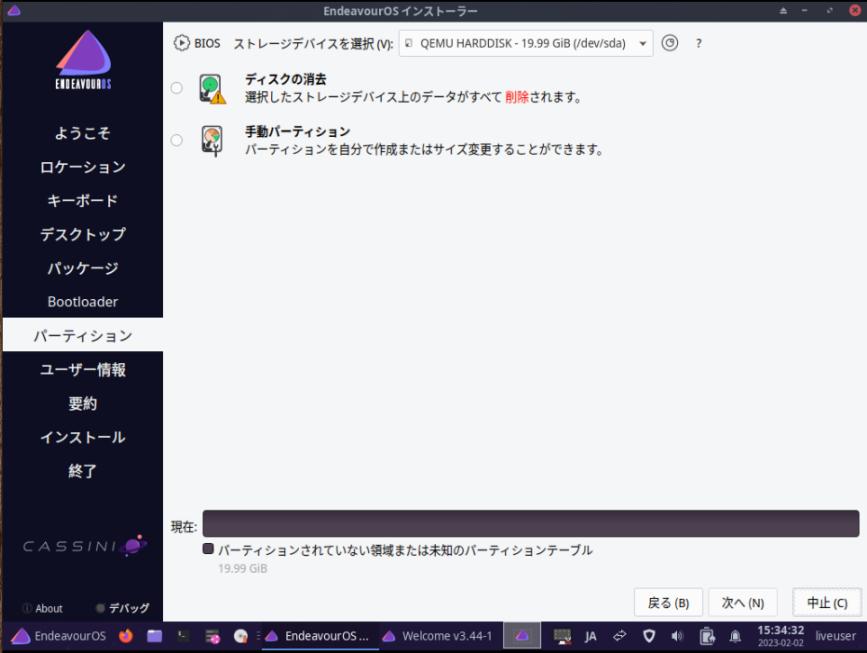Select ようこそ step in sidebar
Image resolution: width=867 pixels, height=653 pixels.
coord(83,133)
